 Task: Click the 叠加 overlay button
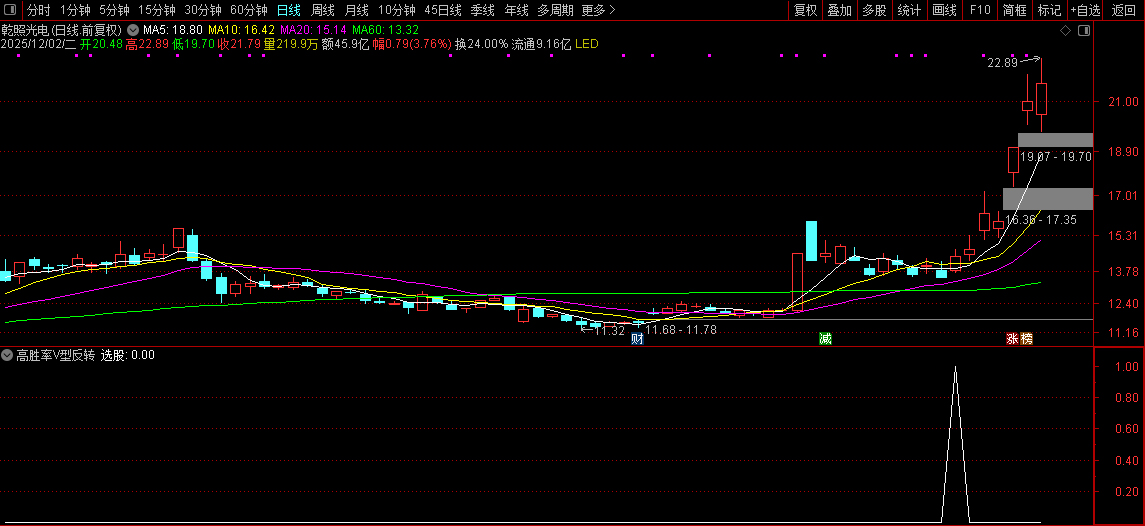[840, 10]
